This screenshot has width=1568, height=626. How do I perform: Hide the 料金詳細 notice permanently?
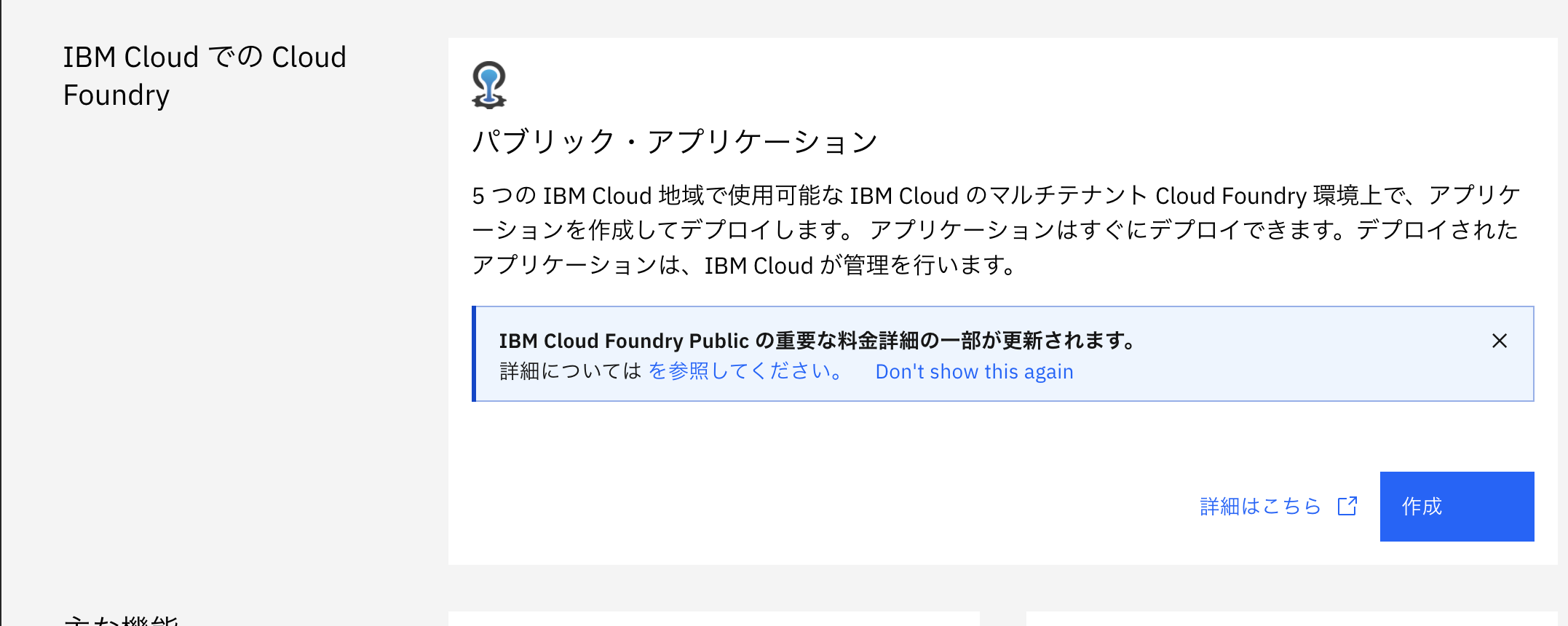point(974,371)
